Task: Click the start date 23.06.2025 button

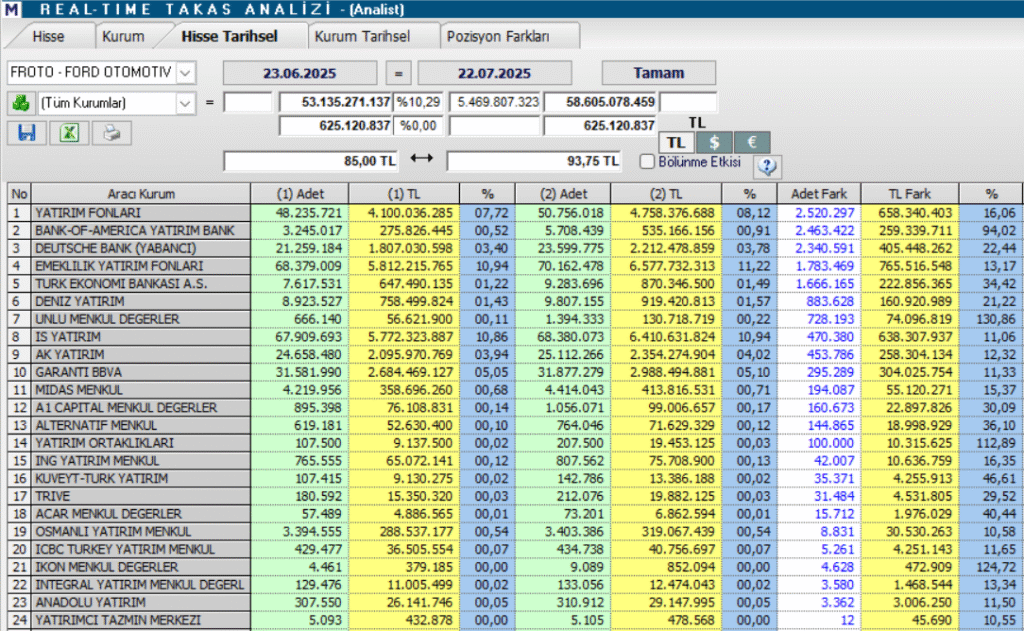Action: pyautogui.click(x=300, y=73)
